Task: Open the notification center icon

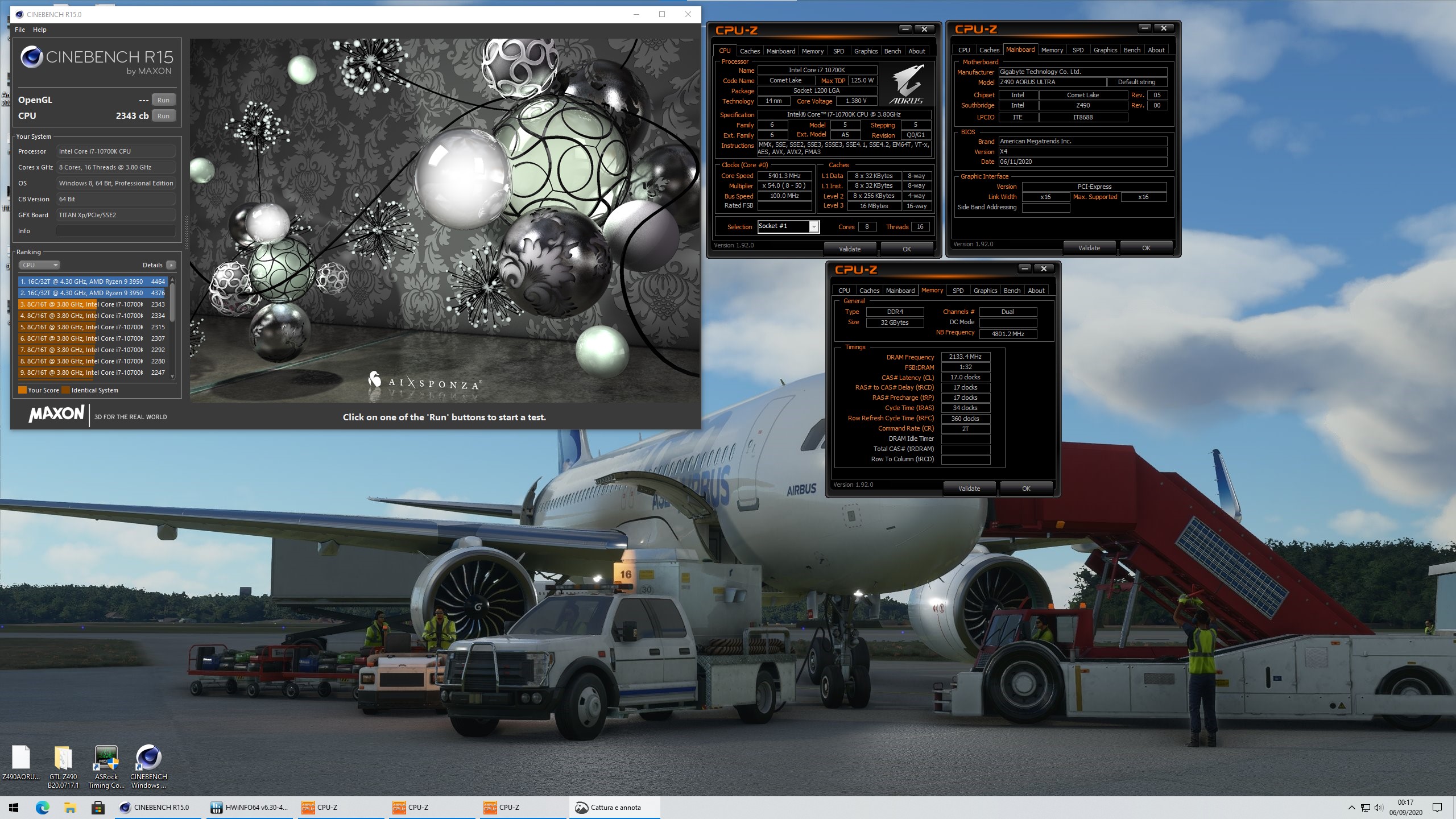Action: (1437, 807)
